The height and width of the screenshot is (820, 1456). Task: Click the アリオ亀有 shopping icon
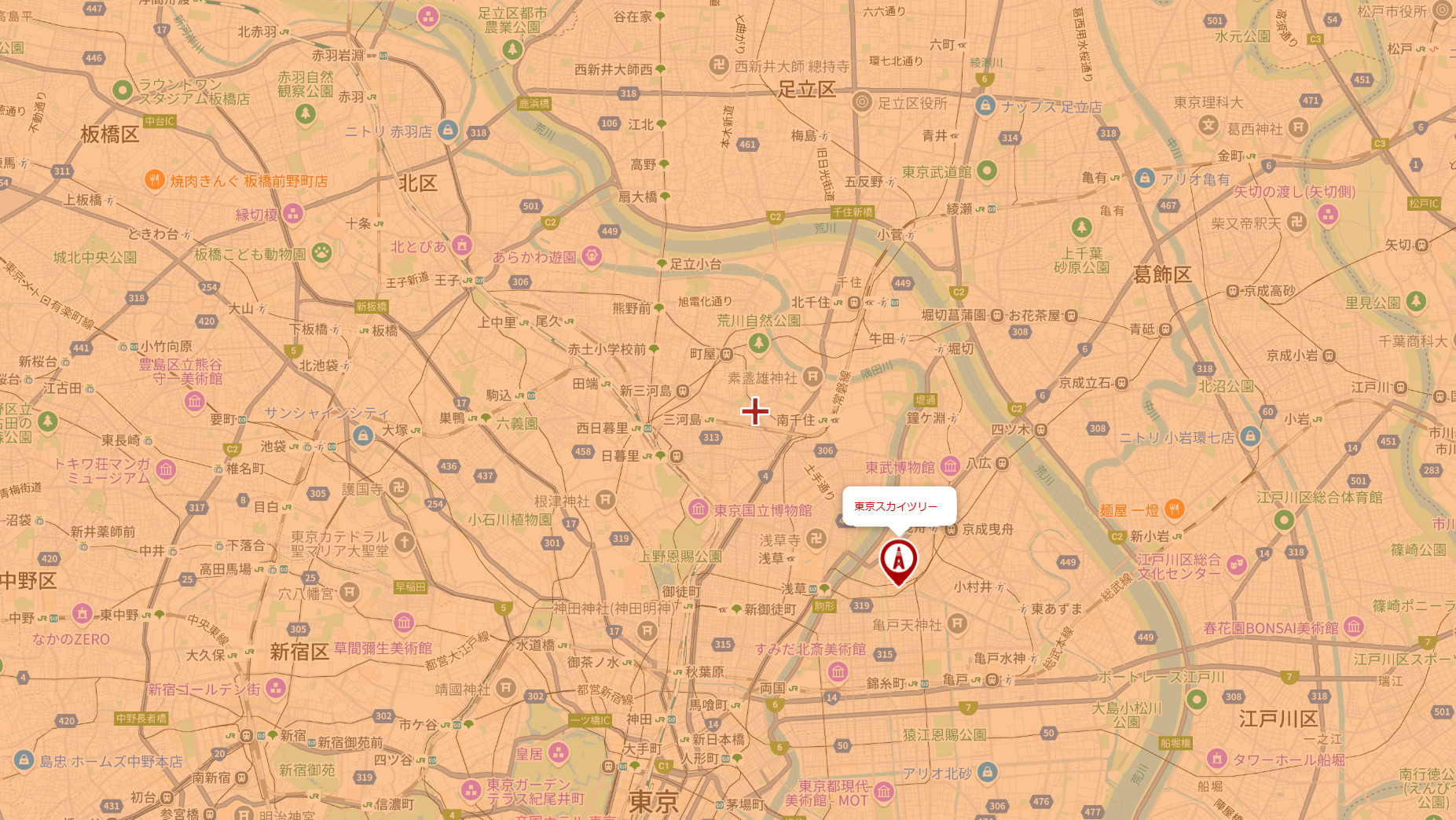tap(1145, 178)
